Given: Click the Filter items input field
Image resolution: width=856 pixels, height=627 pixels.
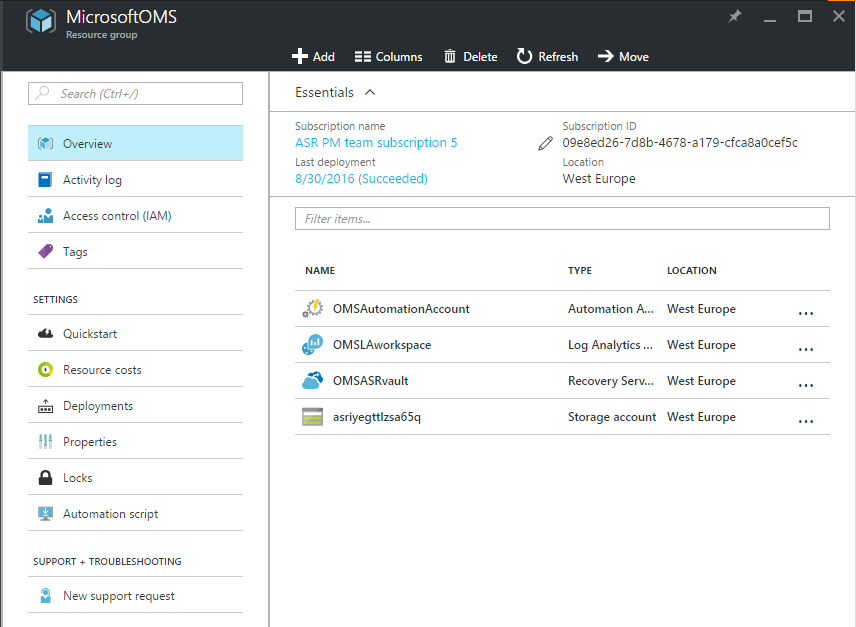Looking at the screenshot, I should tap(562, 219).
